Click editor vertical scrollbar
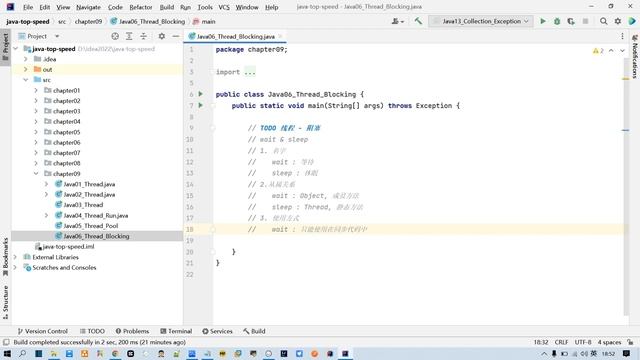Viewport: 640px width, 360px height. 626,187
